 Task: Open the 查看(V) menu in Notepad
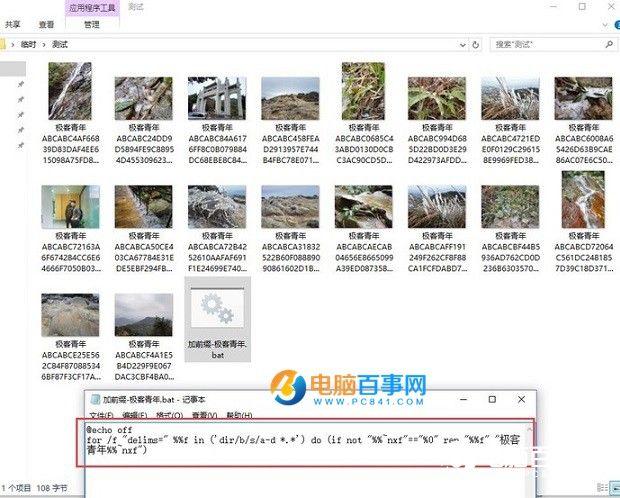click(204, 415)
